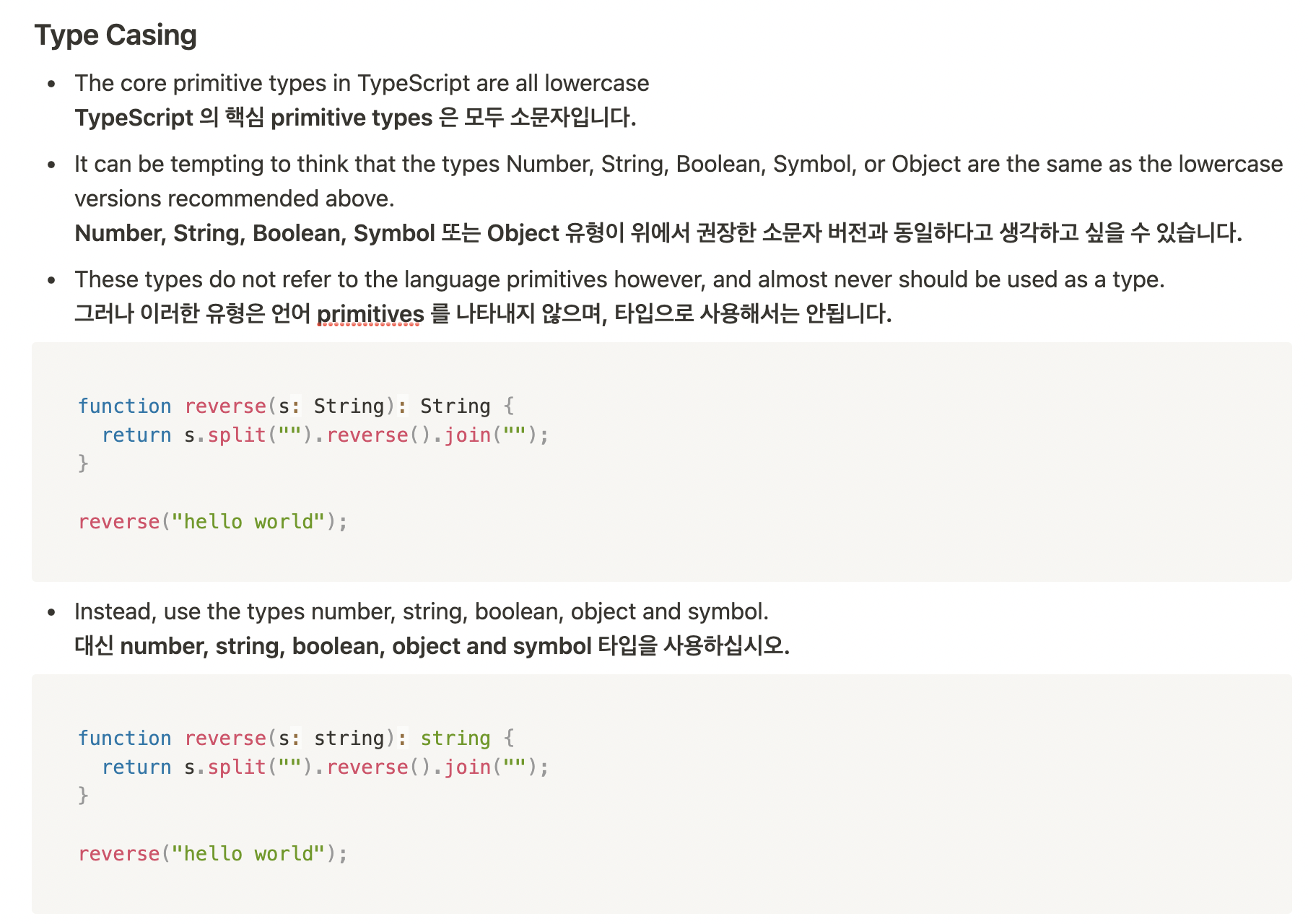Click the bold line starting 'Number, String, Boolean, Symbol 또는 Object'
The height and width of the screenshot is (924, 1308).
click(x=658, y=233)
